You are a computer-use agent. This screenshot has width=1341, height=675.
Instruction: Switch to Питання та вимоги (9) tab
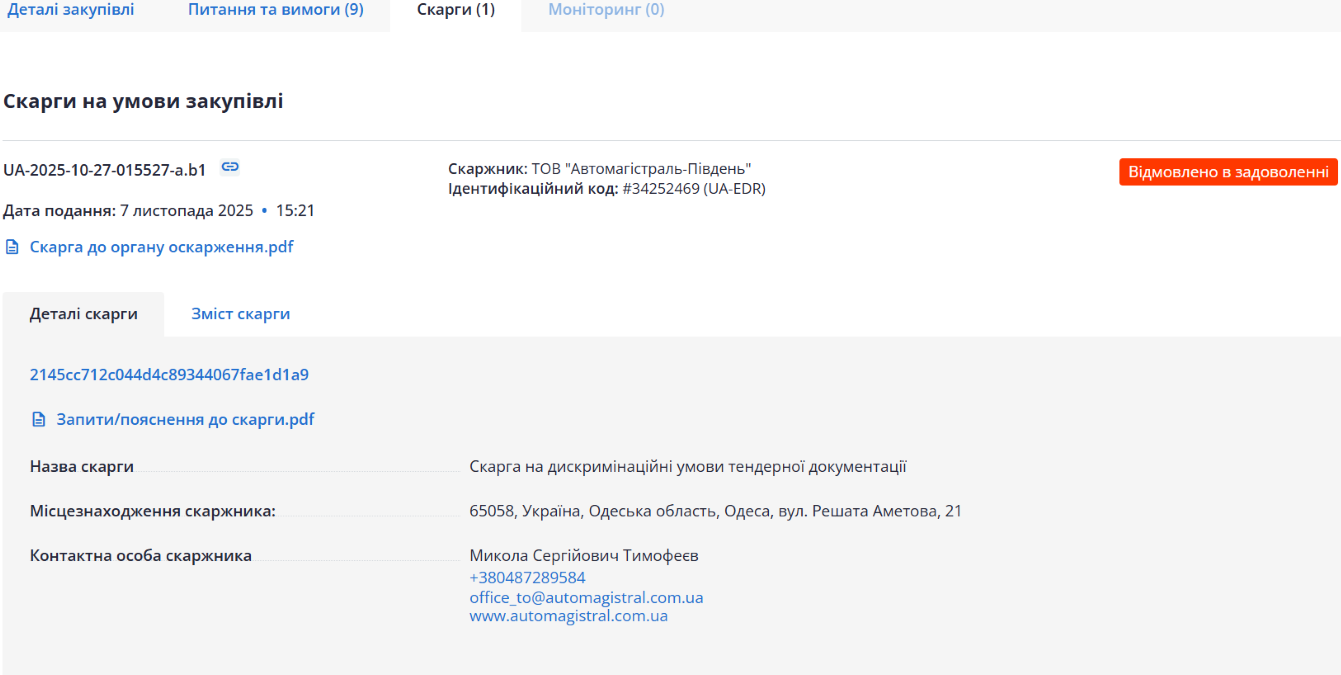(276, 10)
